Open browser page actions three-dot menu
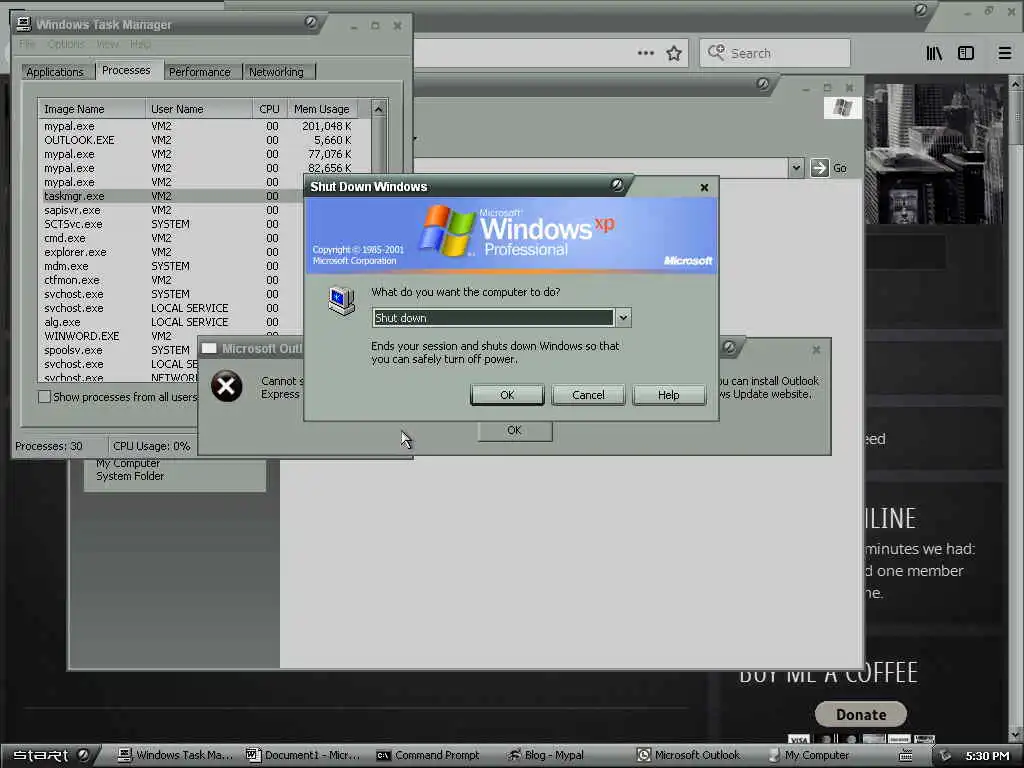Viewport: 1024px width, 768px height. (646, 53)
